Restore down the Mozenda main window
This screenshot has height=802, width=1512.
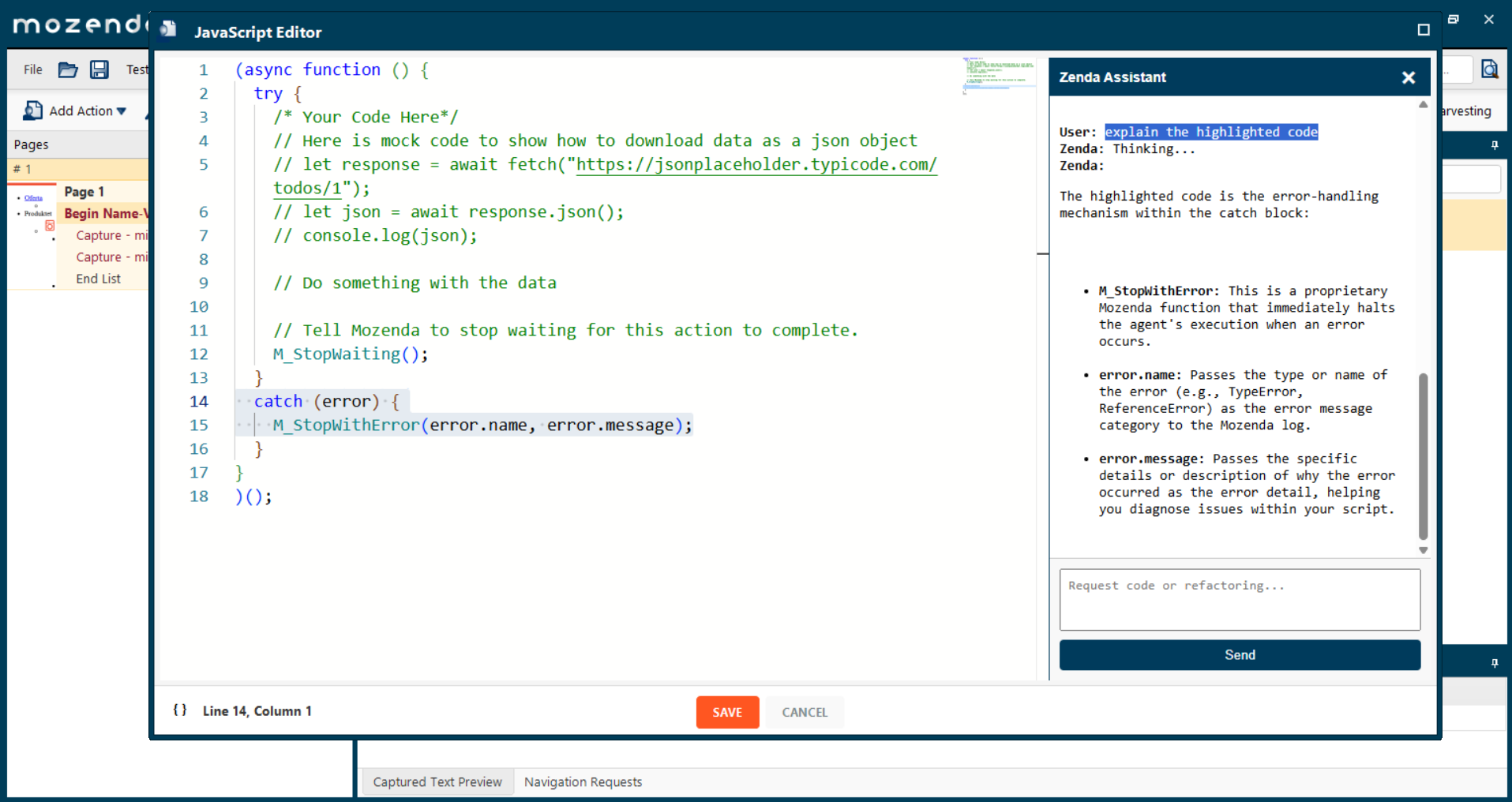coord(1454,19)
